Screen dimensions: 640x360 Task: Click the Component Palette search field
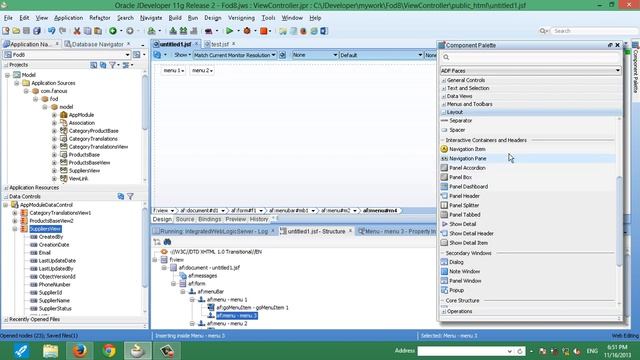(x=530, y=58)
